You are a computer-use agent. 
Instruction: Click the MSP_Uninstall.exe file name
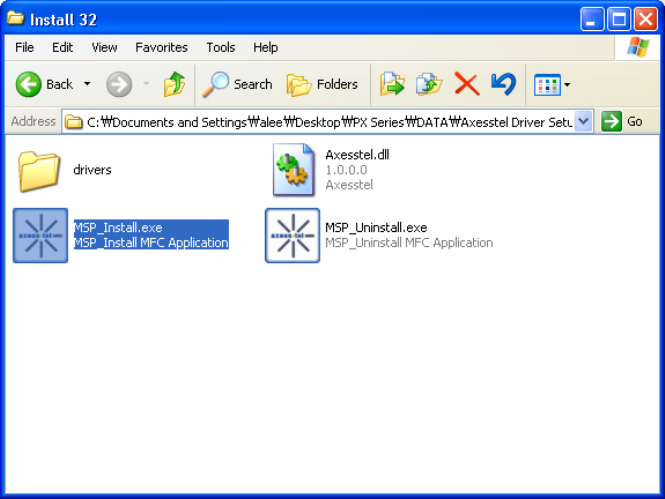click(376, 228)
